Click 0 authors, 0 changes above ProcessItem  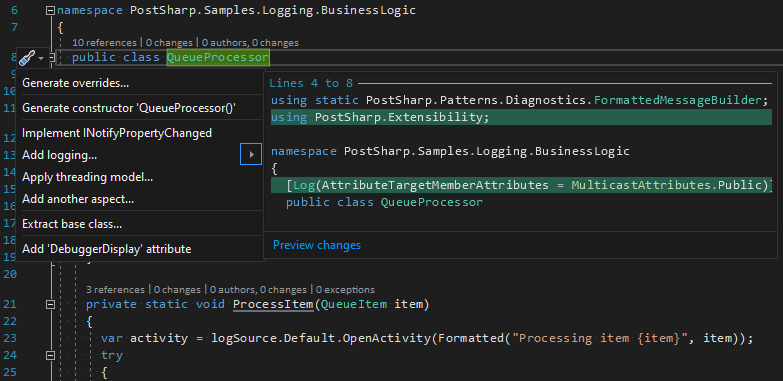click(x=258, y=290)
